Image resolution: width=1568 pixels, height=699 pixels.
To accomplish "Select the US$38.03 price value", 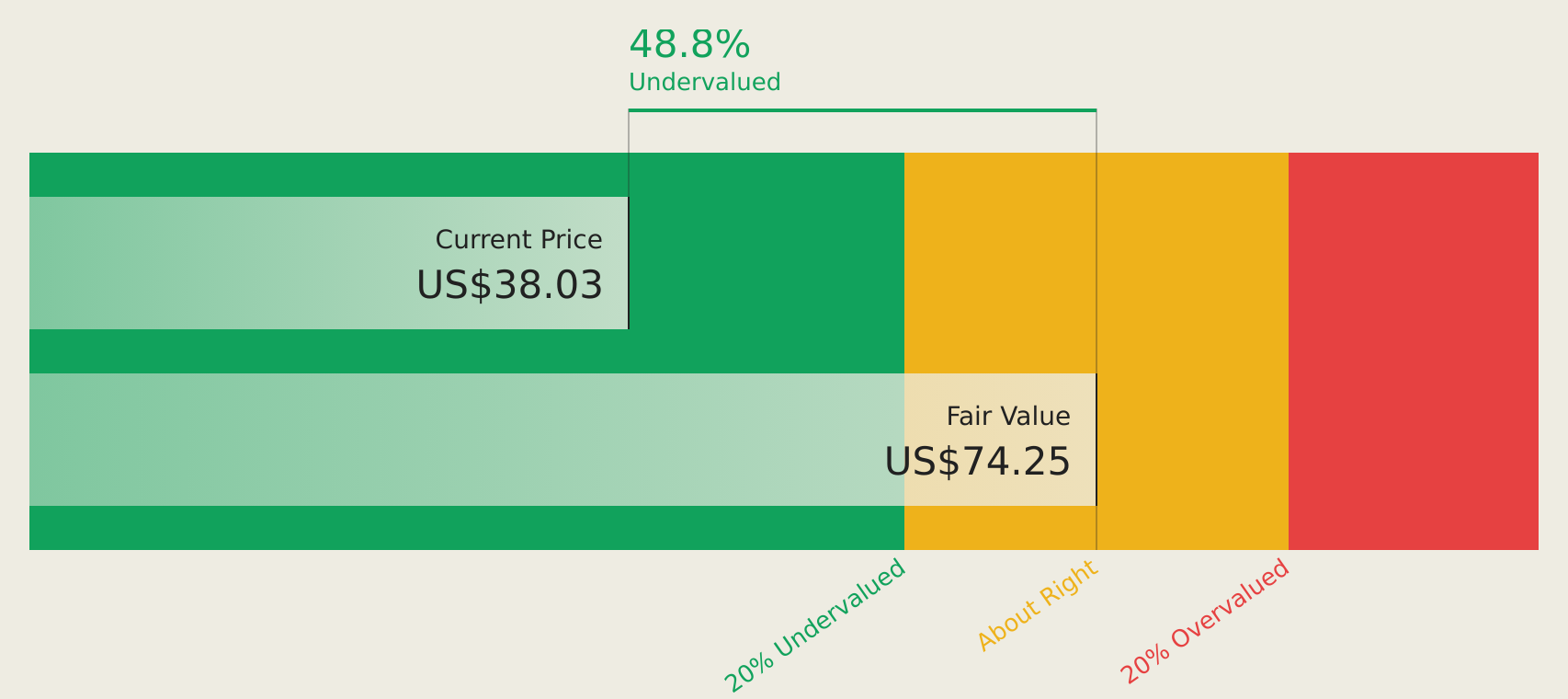I will click(509, 285).
